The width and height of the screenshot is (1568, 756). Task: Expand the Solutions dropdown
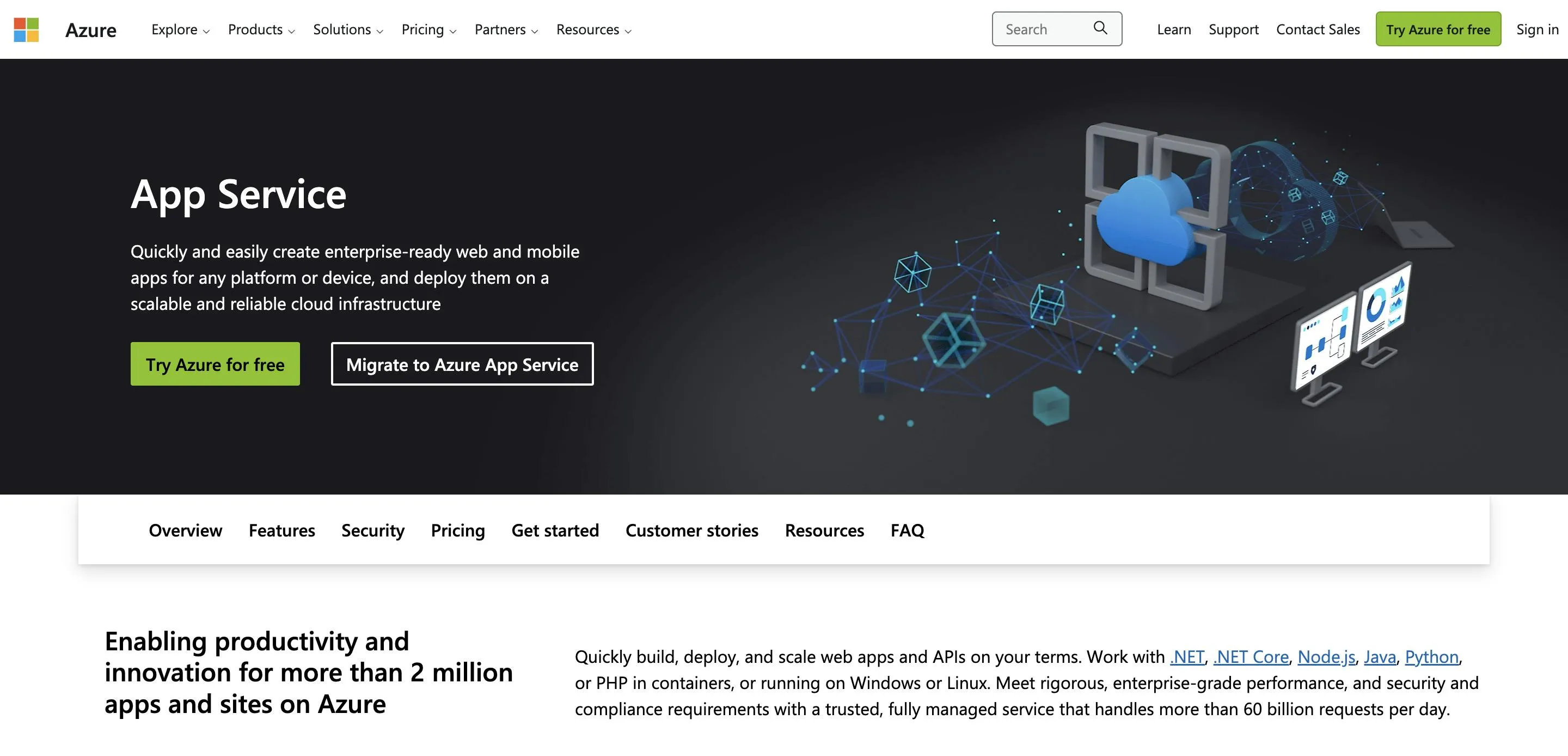[x=347, y=30]
